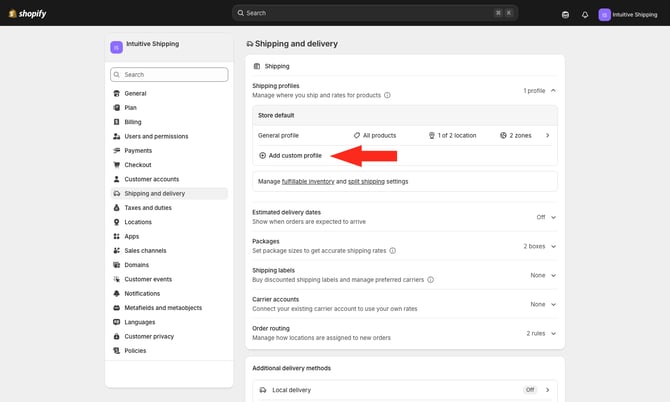
Task: Click the Shipping and delivery truck icon in the sidebar
Action: coord(116,194)
